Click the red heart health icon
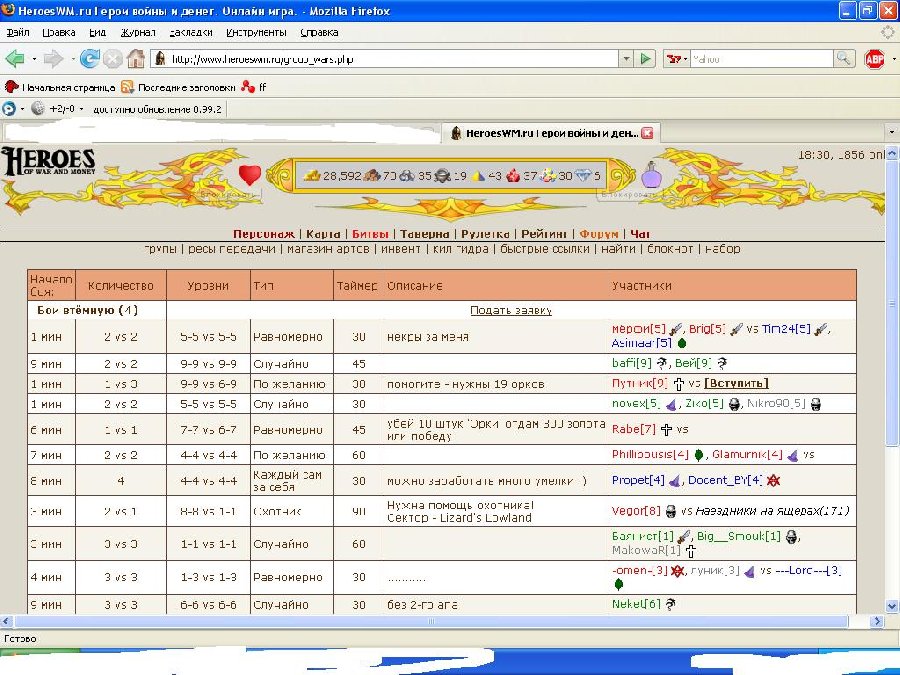900x675 pixels. (249, 176)
